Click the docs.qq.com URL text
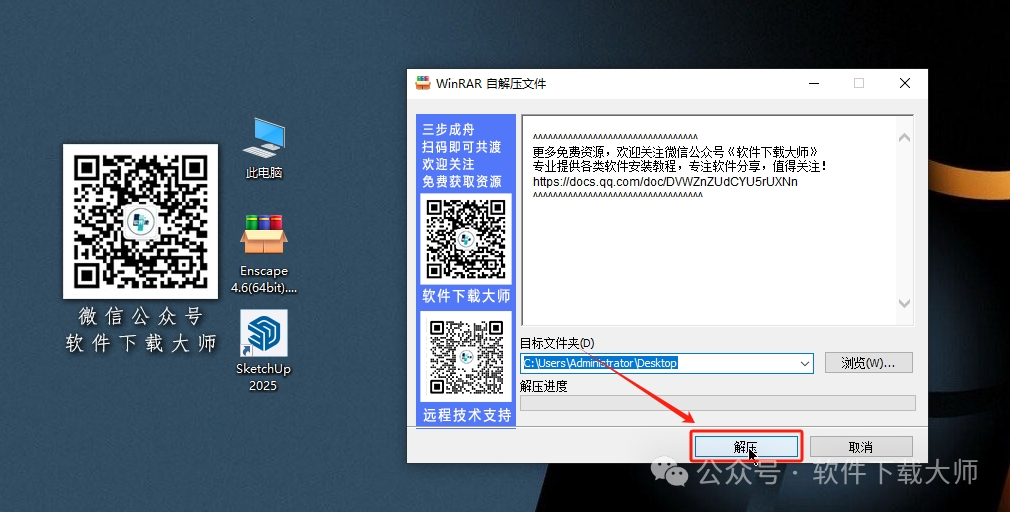 tap(665, 182)
